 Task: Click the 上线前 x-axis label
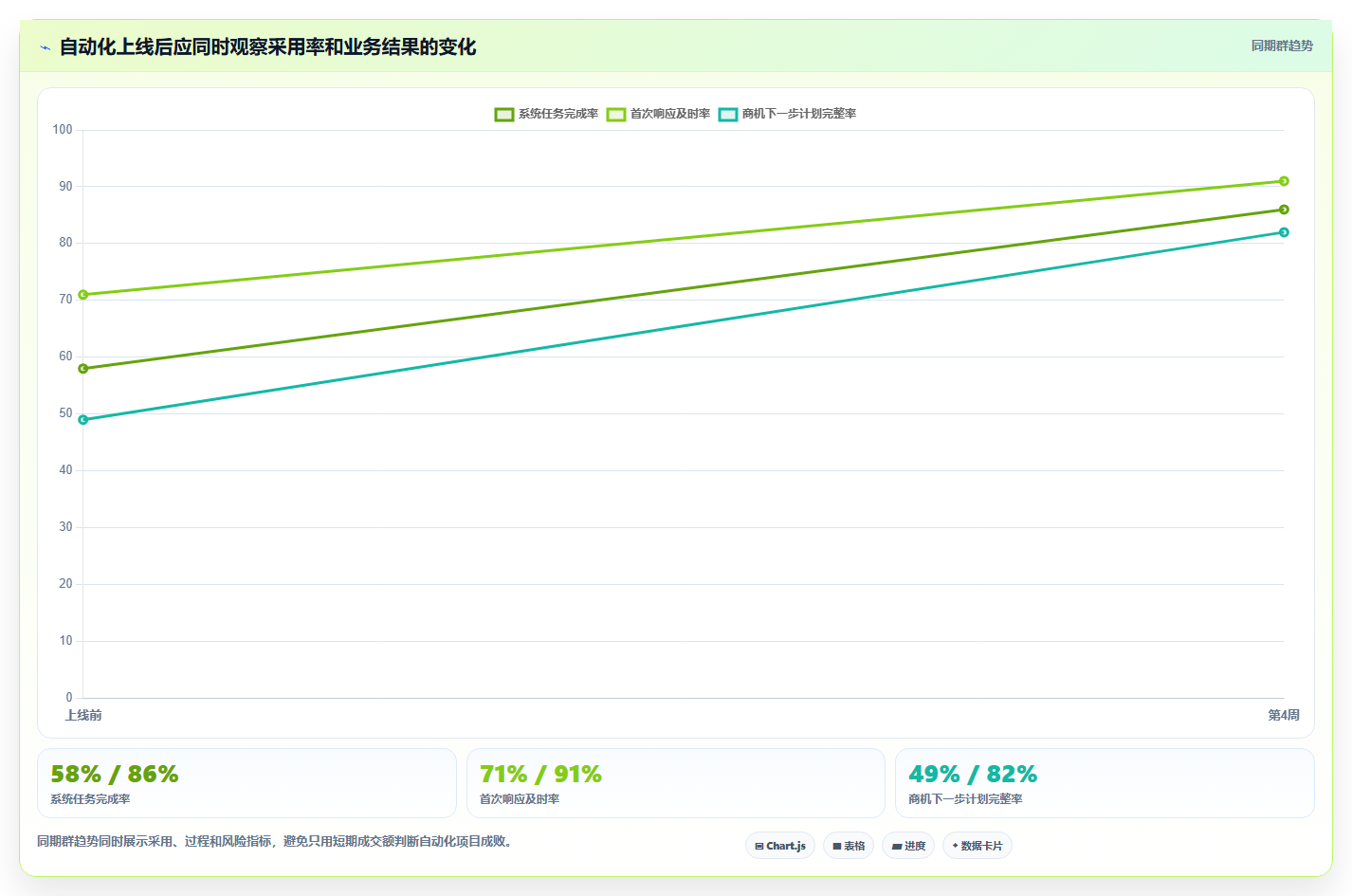(83, 716)
